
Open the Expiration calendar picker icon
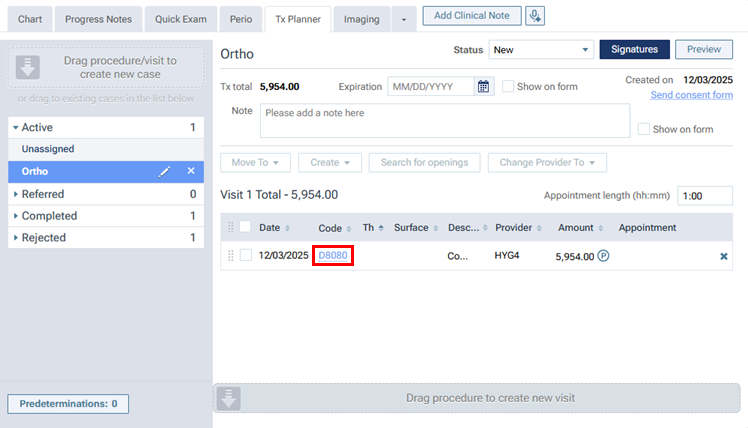[484, 86]
